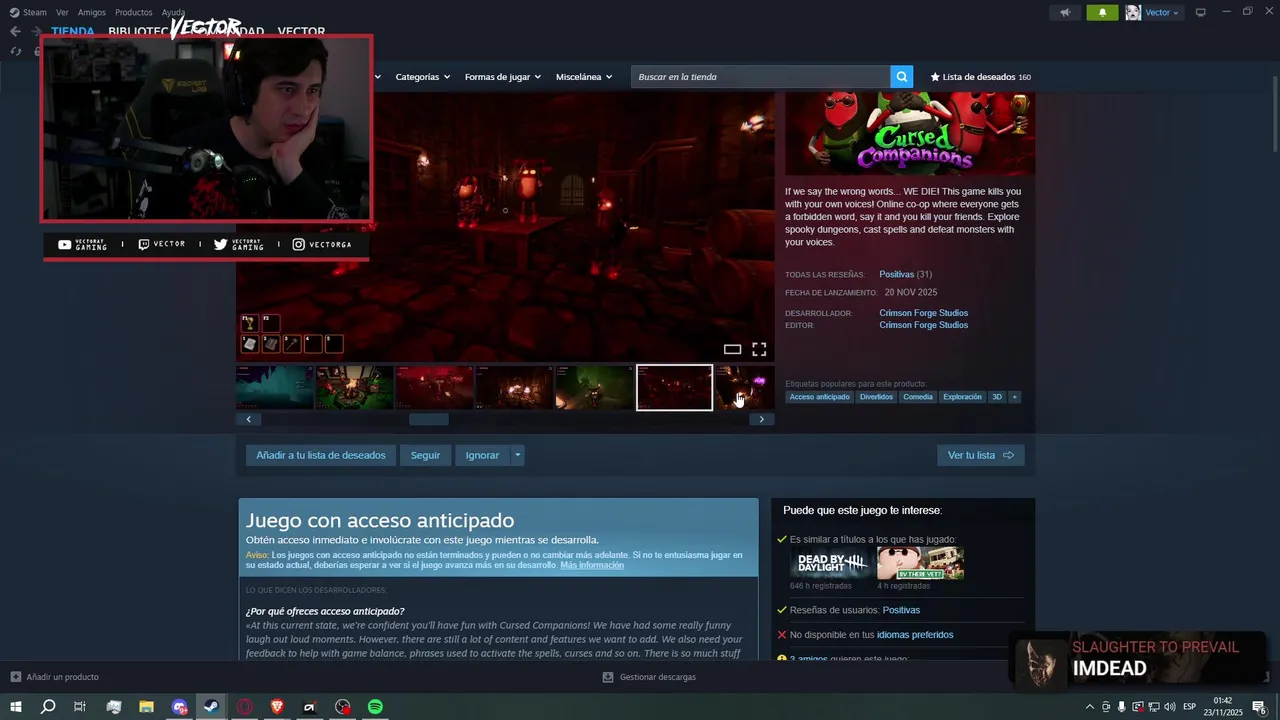The height and width of the screenshot is (720, 1280).
Task: Click the volume icon in system tray
Action: pos(1170,707)
